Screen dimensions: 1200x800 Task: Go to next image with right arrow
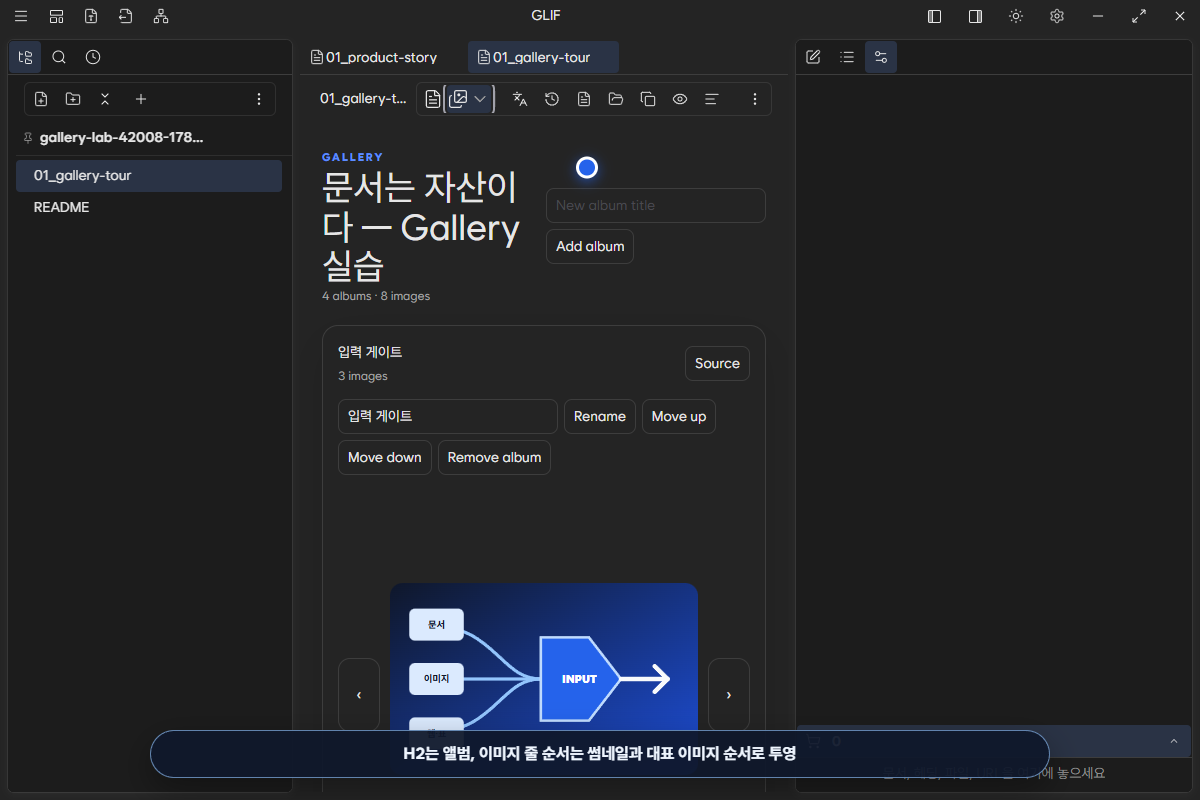pyautogui.click(x=729, y=694)
